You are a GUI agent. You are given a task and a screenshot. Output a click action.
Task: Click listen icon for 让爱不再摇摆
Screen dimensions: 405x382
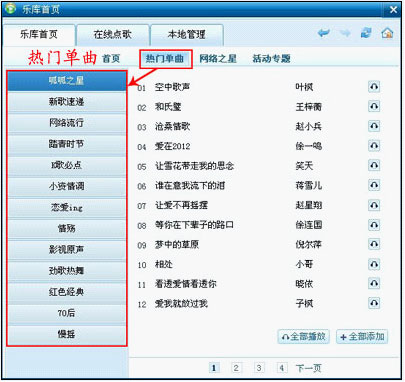374,205
